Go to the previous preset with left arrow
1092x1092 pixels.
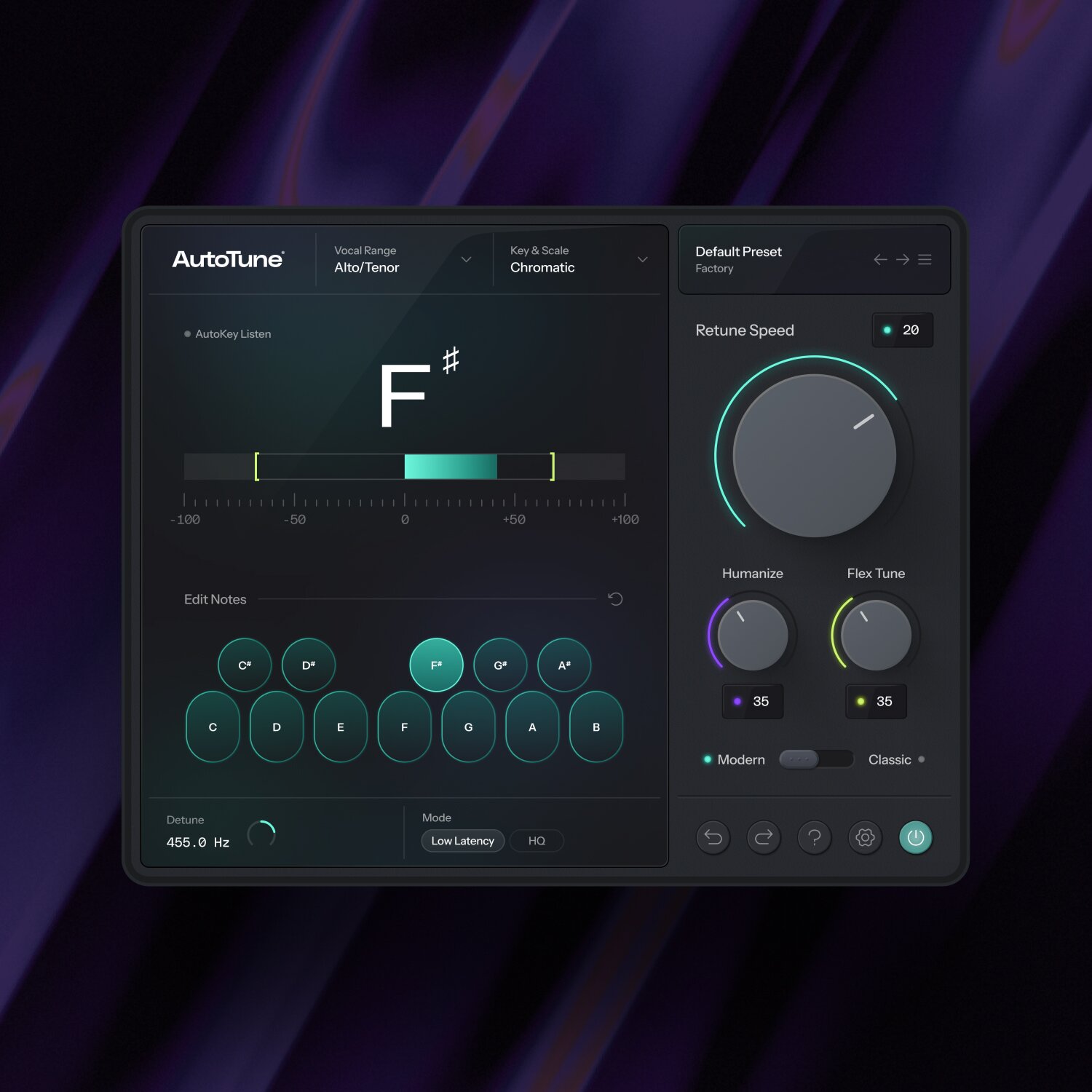click(x=880, y=260)
